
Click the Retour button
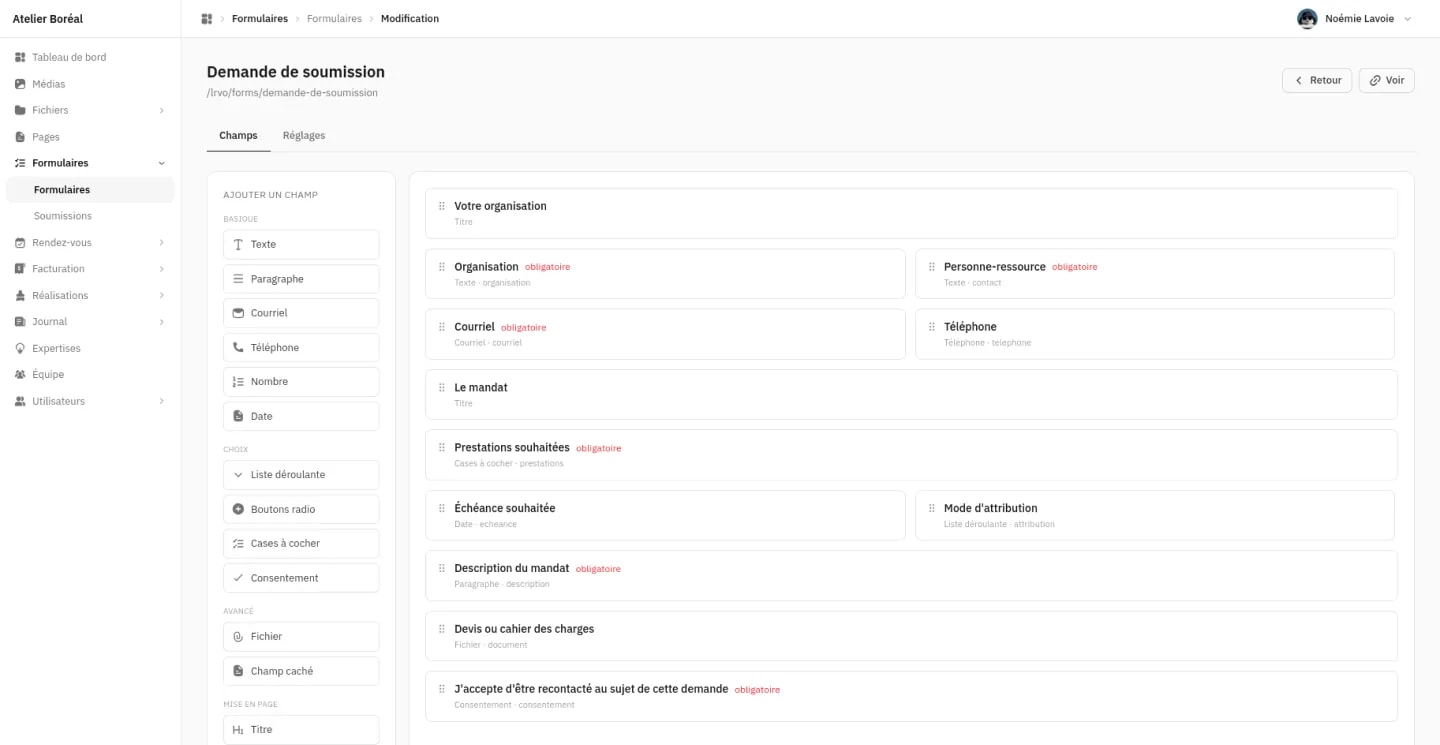point(1317,80)
